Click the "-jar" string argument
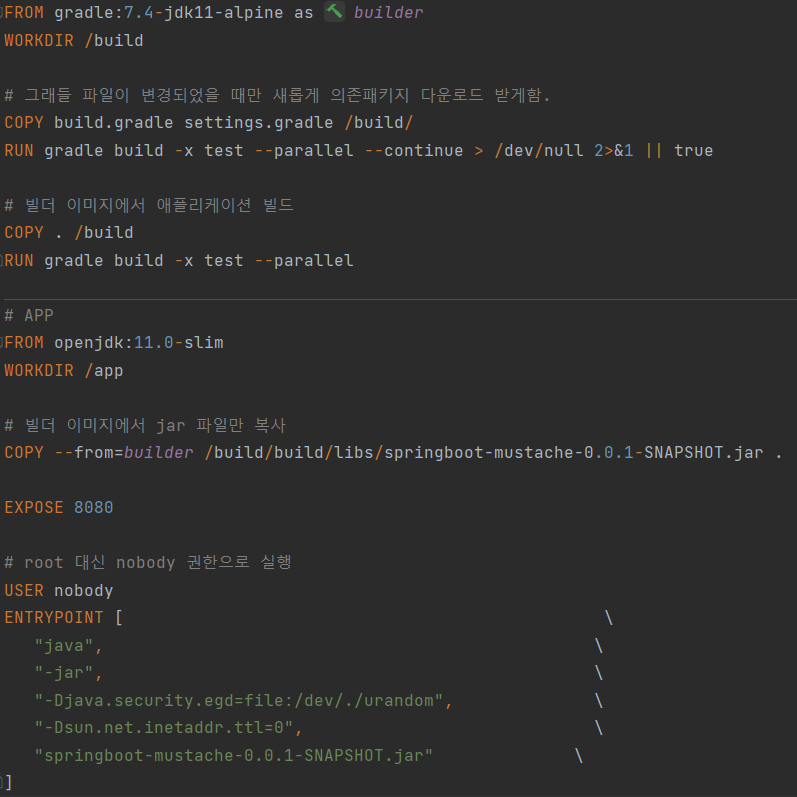 click(64, 673)
